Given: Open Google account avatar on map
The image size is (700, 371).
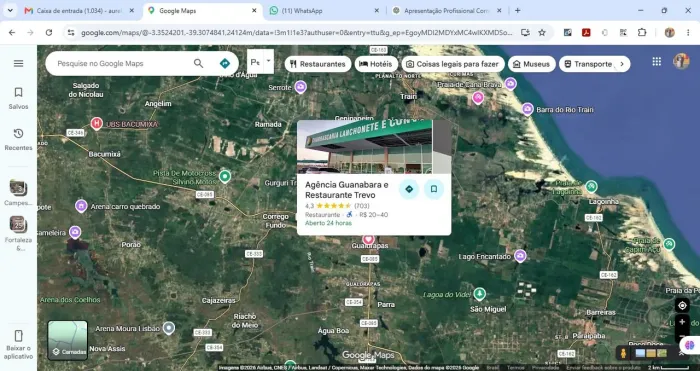Looking at the screenshot, I should [681, 61].
